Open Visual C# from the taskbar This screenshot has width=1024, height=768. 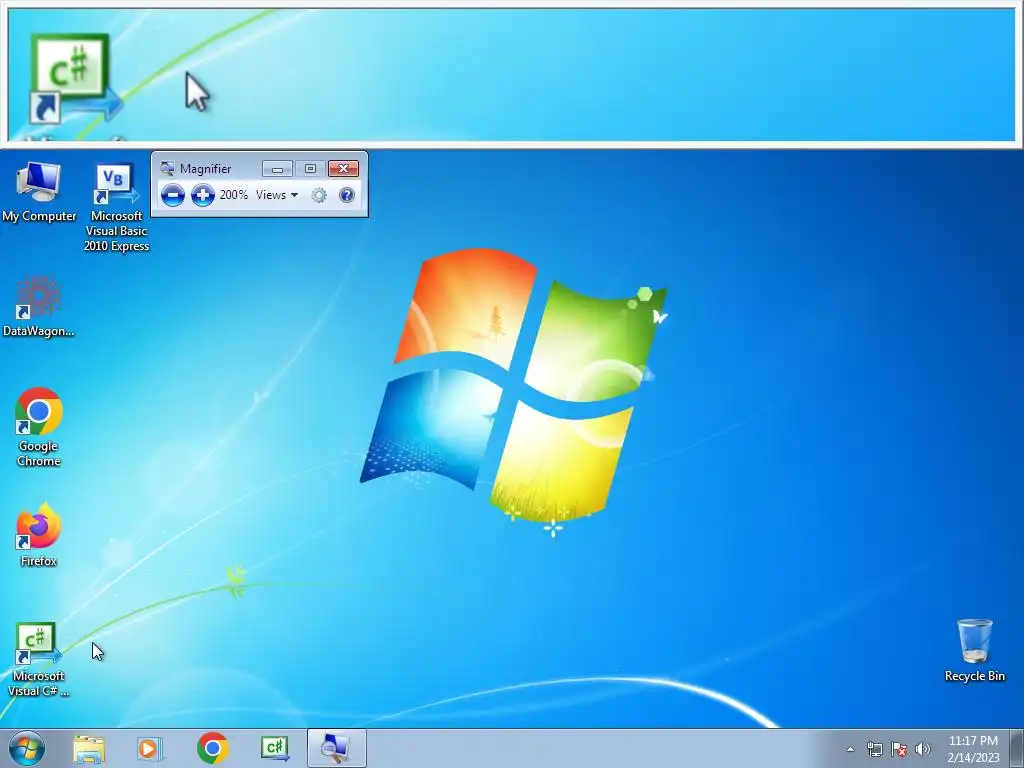click(274, 748)
